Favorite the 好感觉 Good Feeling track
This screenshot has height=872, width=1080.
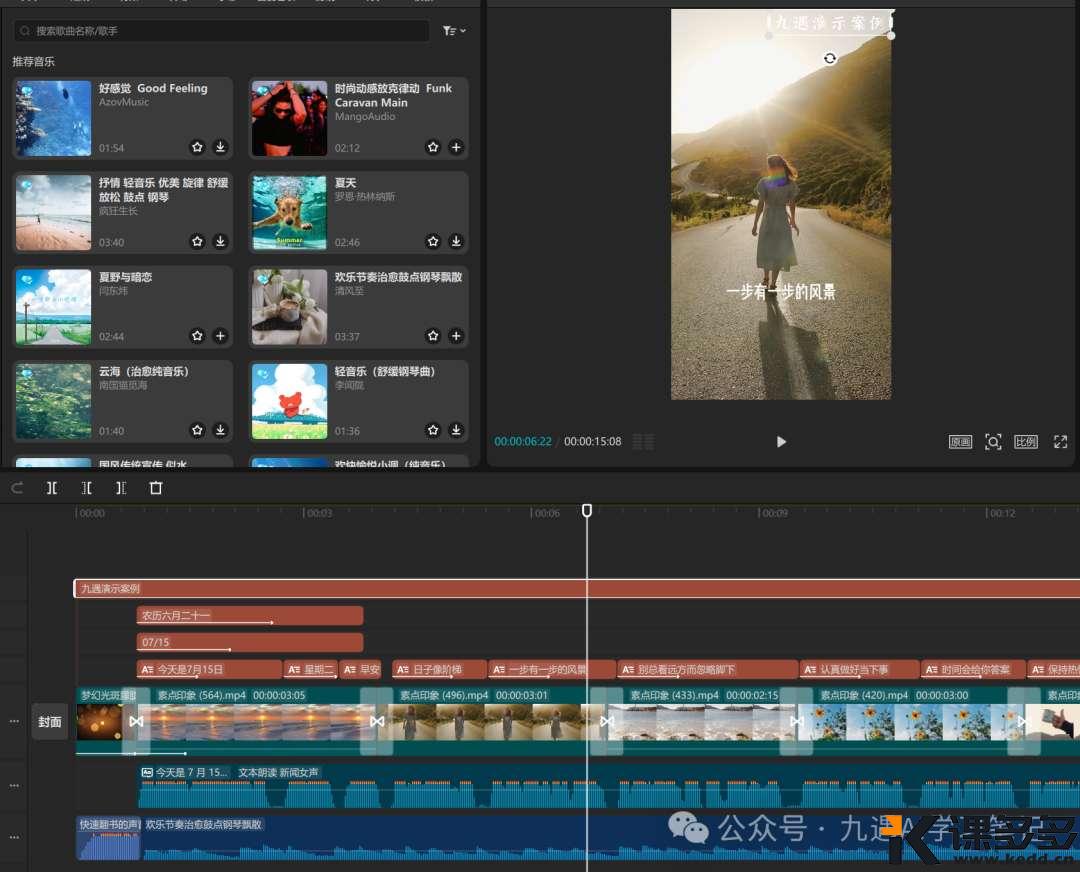(198, 147)
